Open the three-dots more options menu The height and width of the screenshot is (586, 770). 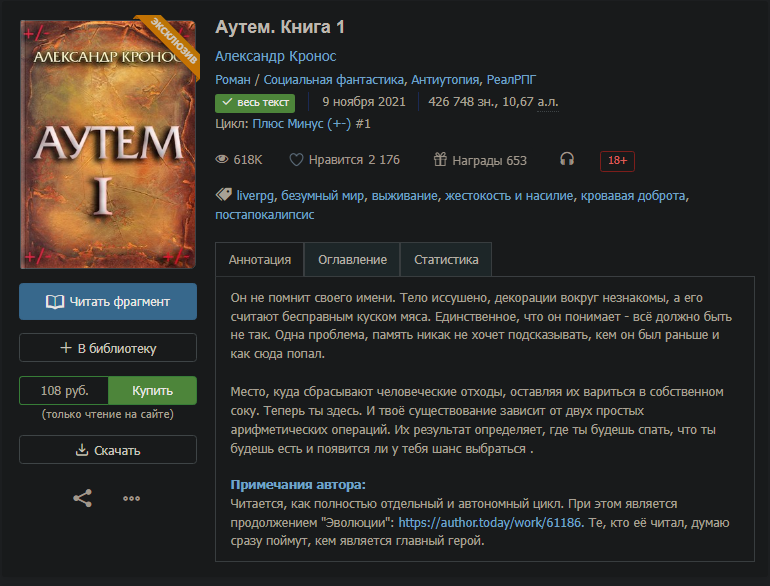tap(132, 497)
